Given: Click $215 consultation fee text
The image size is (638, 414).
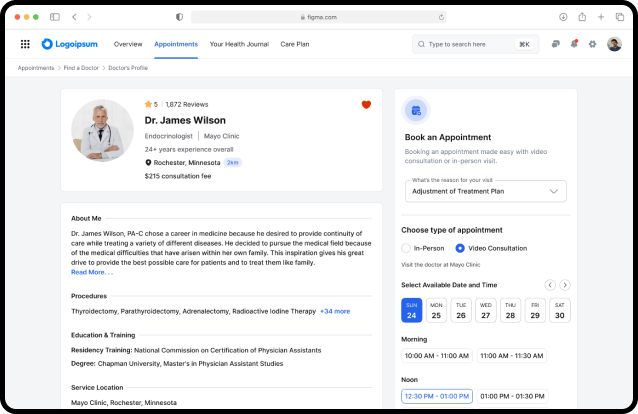Looking at the screenshot, I should click(x=178, y=176).
